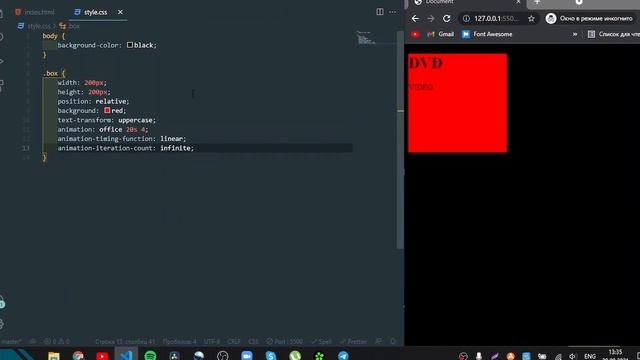
Task: Open the red color picker swatch
Action: tap(107, 110)
